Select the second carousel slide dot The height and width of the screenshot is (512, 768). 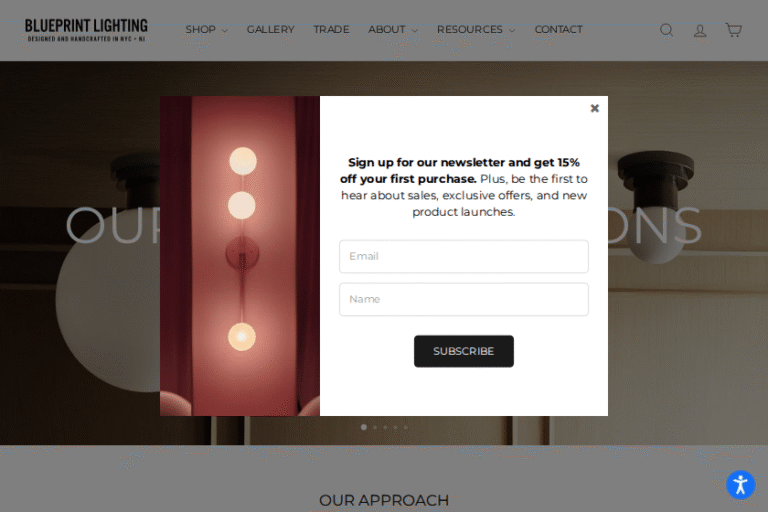(375, 427)
